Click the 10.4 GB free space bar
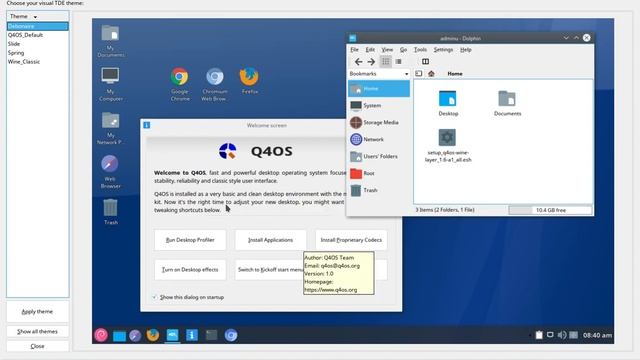Image resolution: width=640 pixels, height=360 pixels. pos(550,210)
